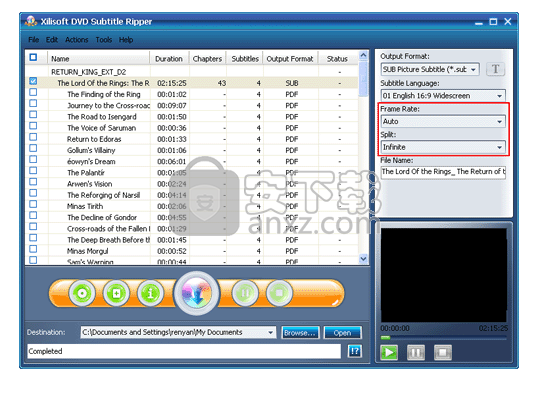Click the Open DVD disc icon
The width and height of the screenshot is (554, 395).
pyautogui.click(x=82, y=293)
